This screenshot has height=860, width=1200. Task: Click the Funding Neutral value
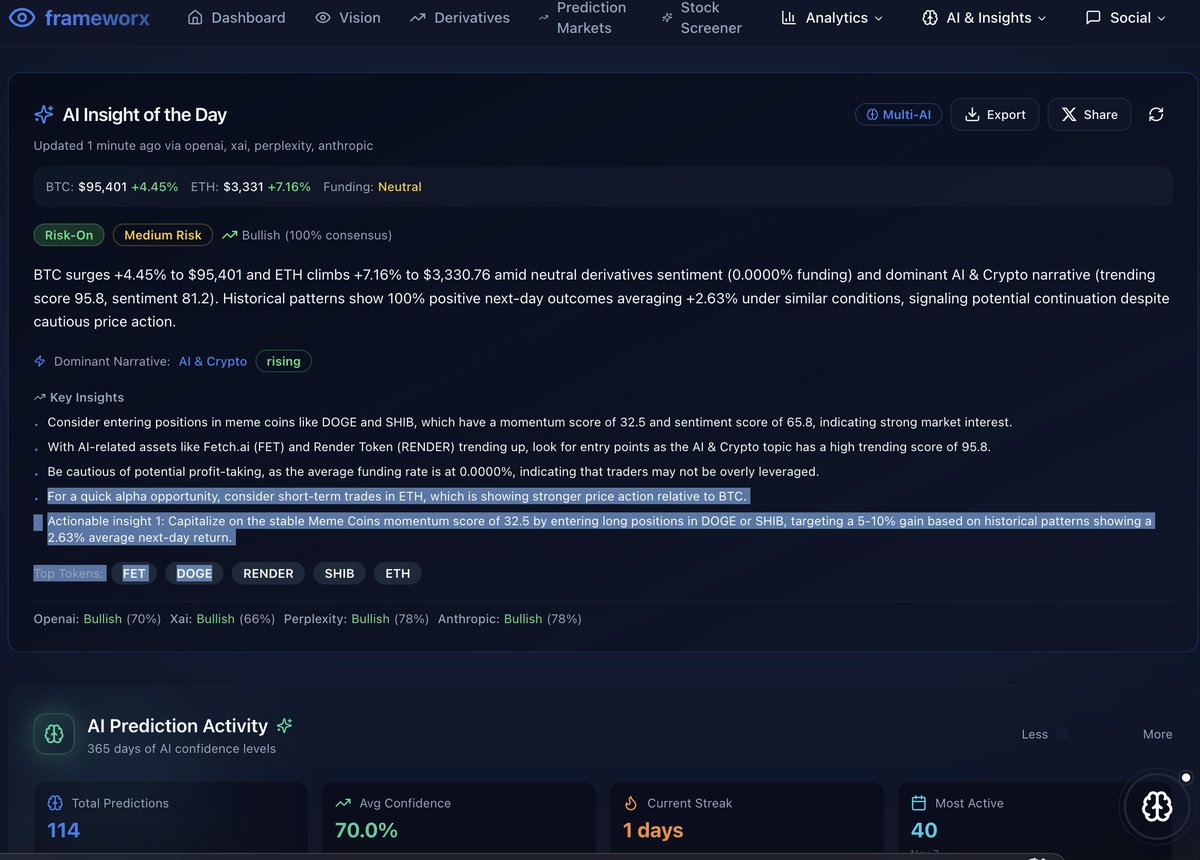tap(400, 187)
